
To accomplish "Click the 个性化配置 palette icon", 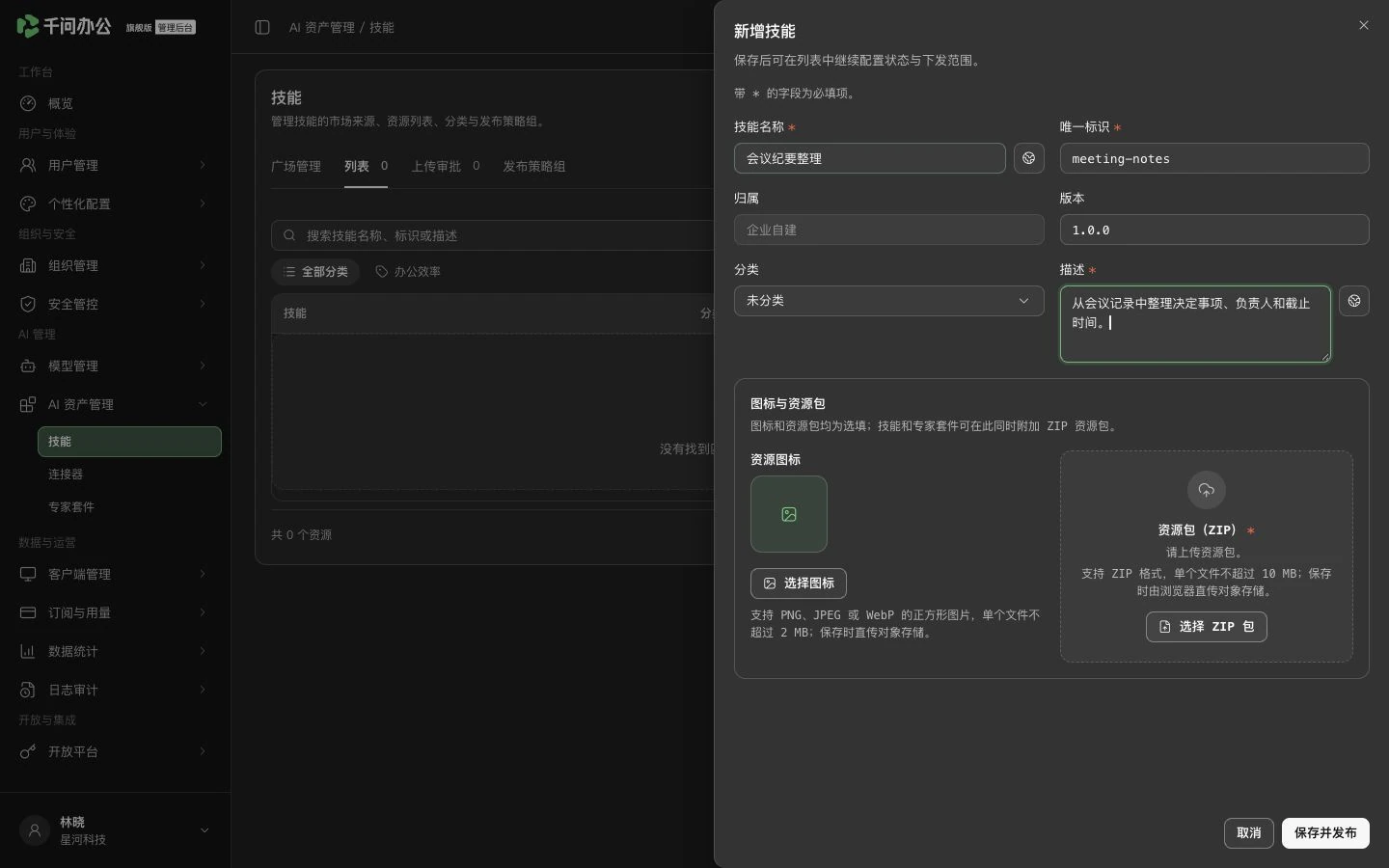I will (28, 203).
